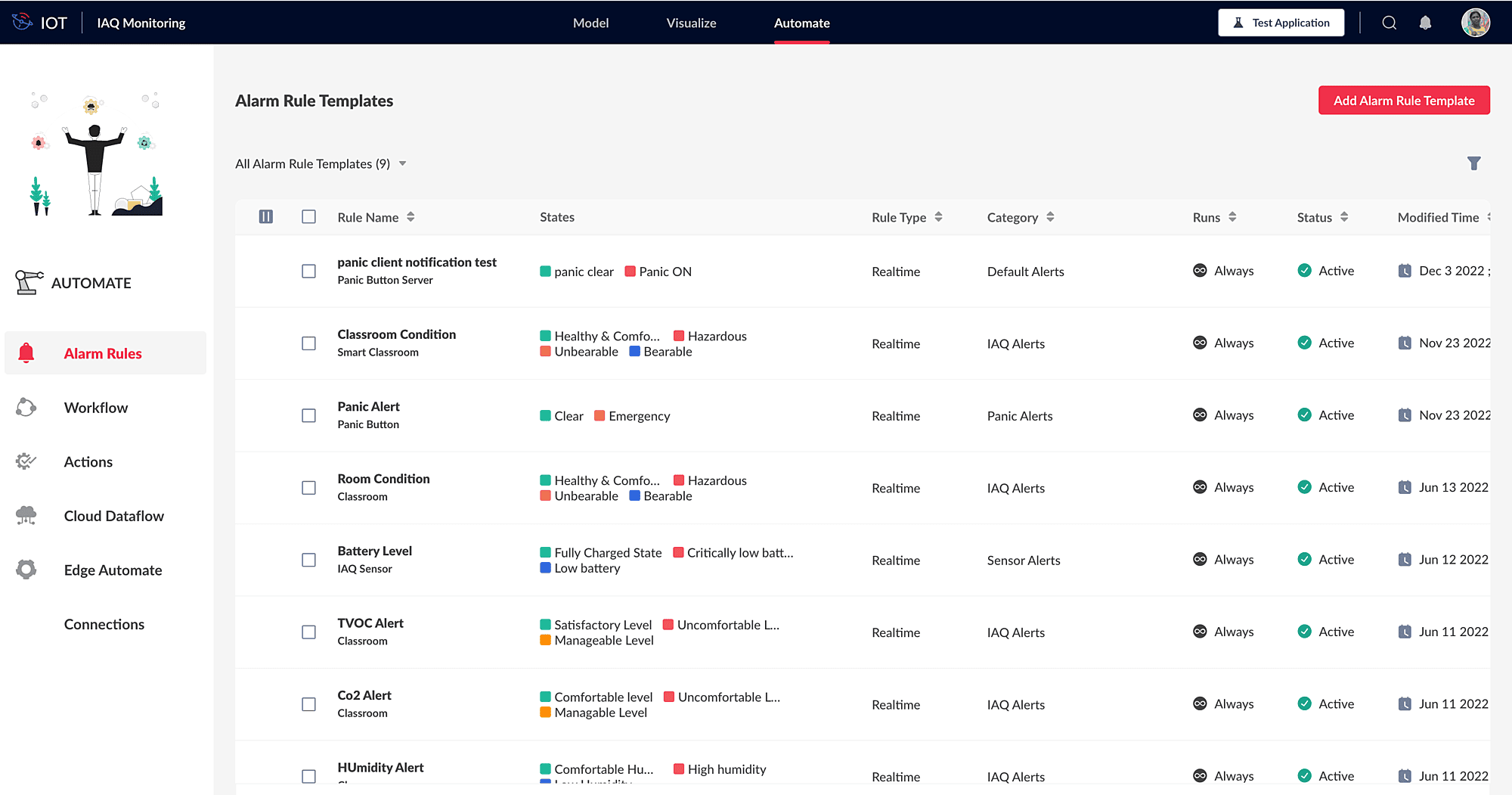Expand the All Alarm Rule Templates dropdown
Image resolution: width=1512 pixels, height=795 pixels.
(x=403, y=164)
